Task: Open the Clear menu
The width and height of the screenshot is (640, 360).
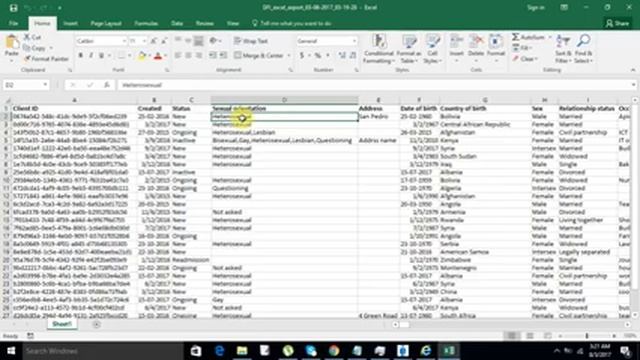Action: point(525,59)
